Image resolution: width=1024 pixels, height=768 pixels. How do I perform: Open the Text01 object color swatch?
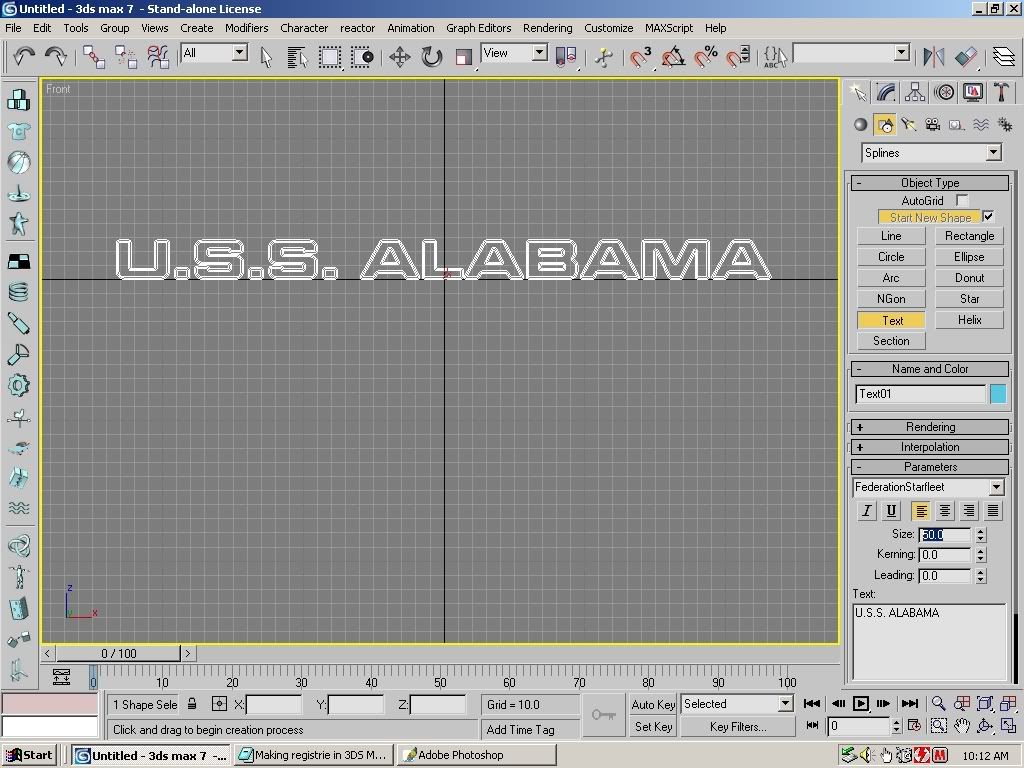pos(998,394)
